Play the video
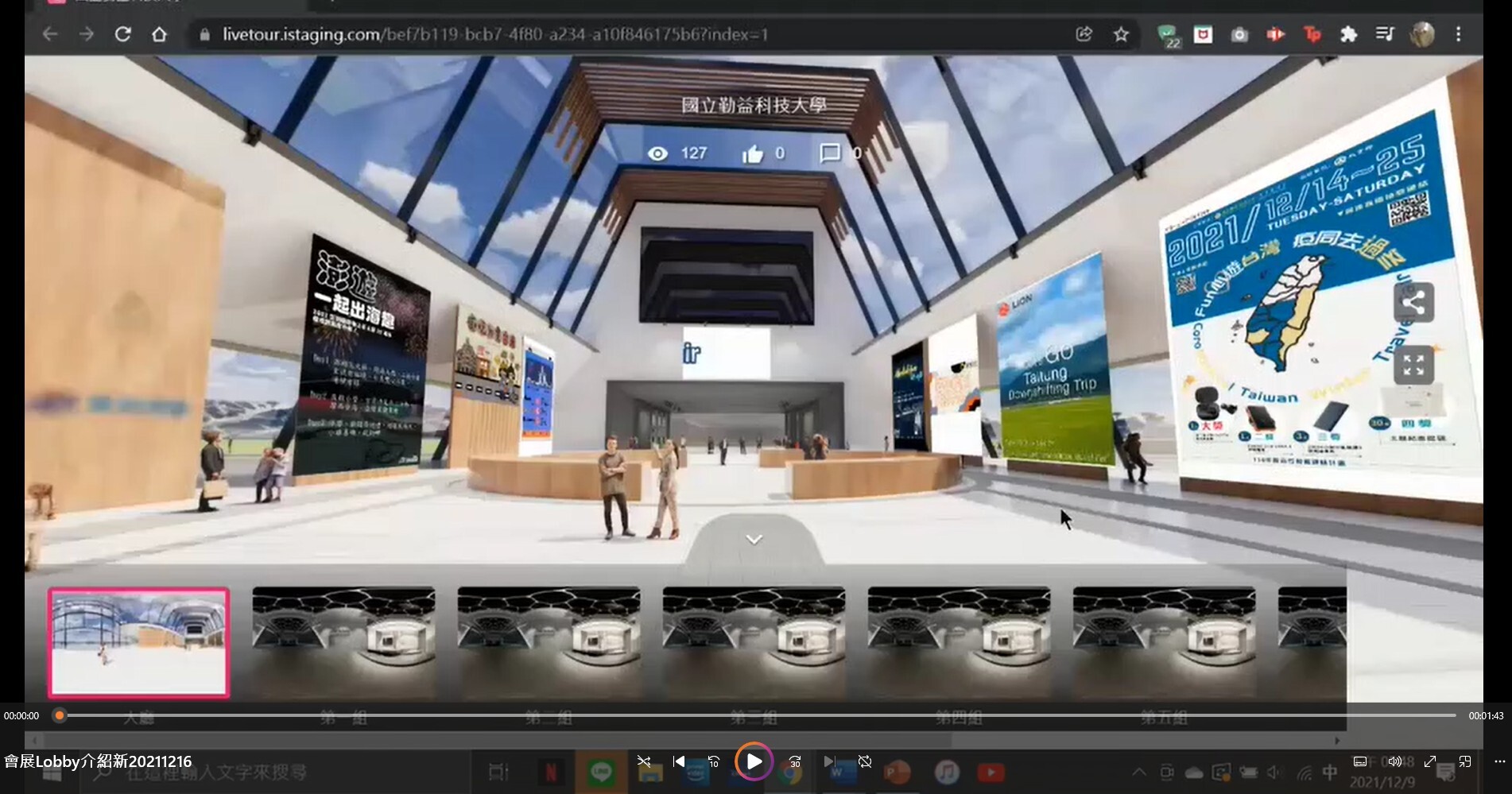Screen dimensions: 1512x794 point(754,761)
